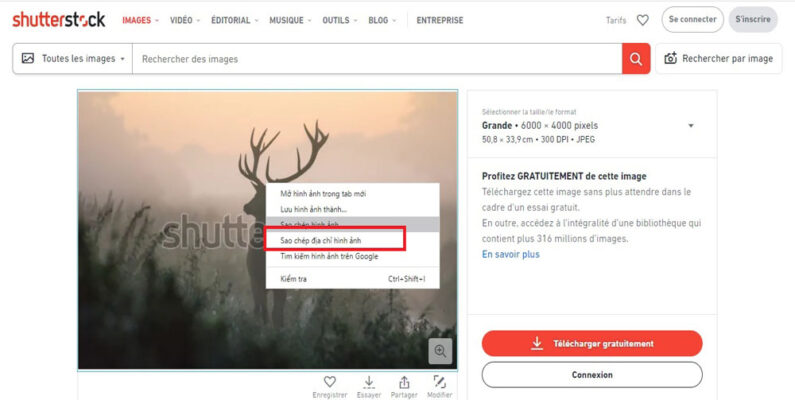Choose Kiểm tra in context menu
The height and width of the screenshot is (400, 795).
[x=294, y=278]
